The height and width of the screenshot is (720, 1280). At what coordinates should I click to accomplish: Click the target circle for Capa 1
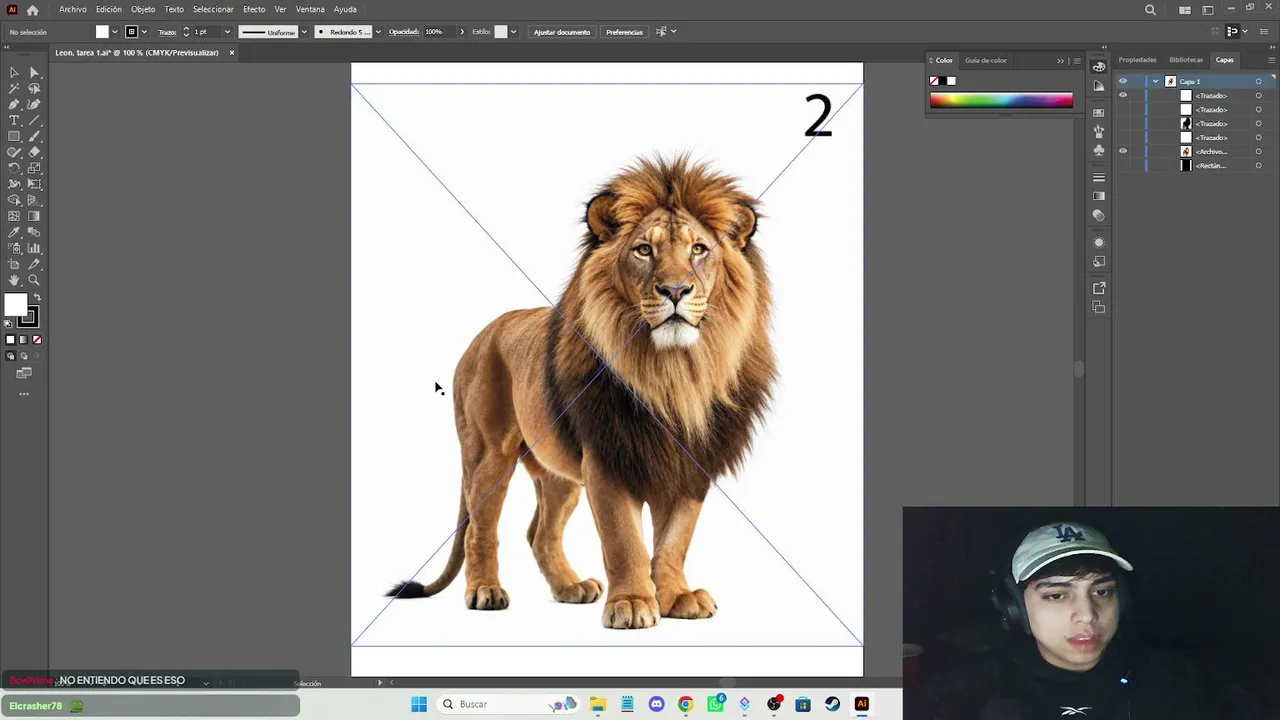[1258, 81]
